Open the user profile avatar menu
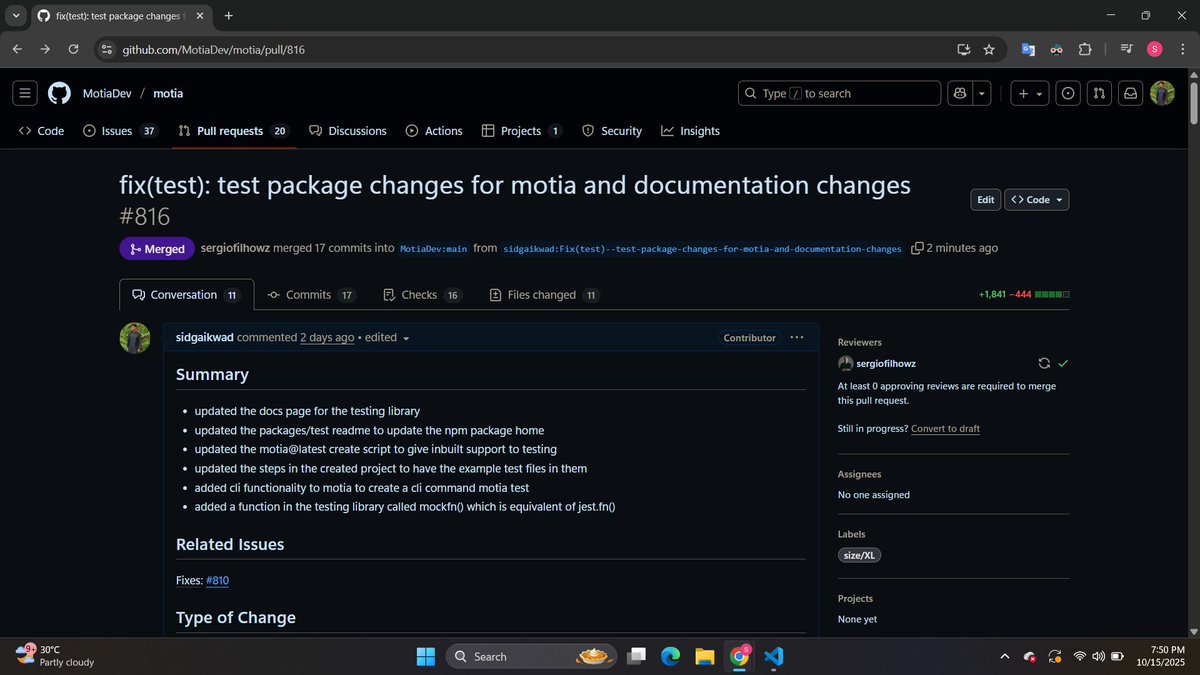The image size is (1200, 675). pos(1162,93)
